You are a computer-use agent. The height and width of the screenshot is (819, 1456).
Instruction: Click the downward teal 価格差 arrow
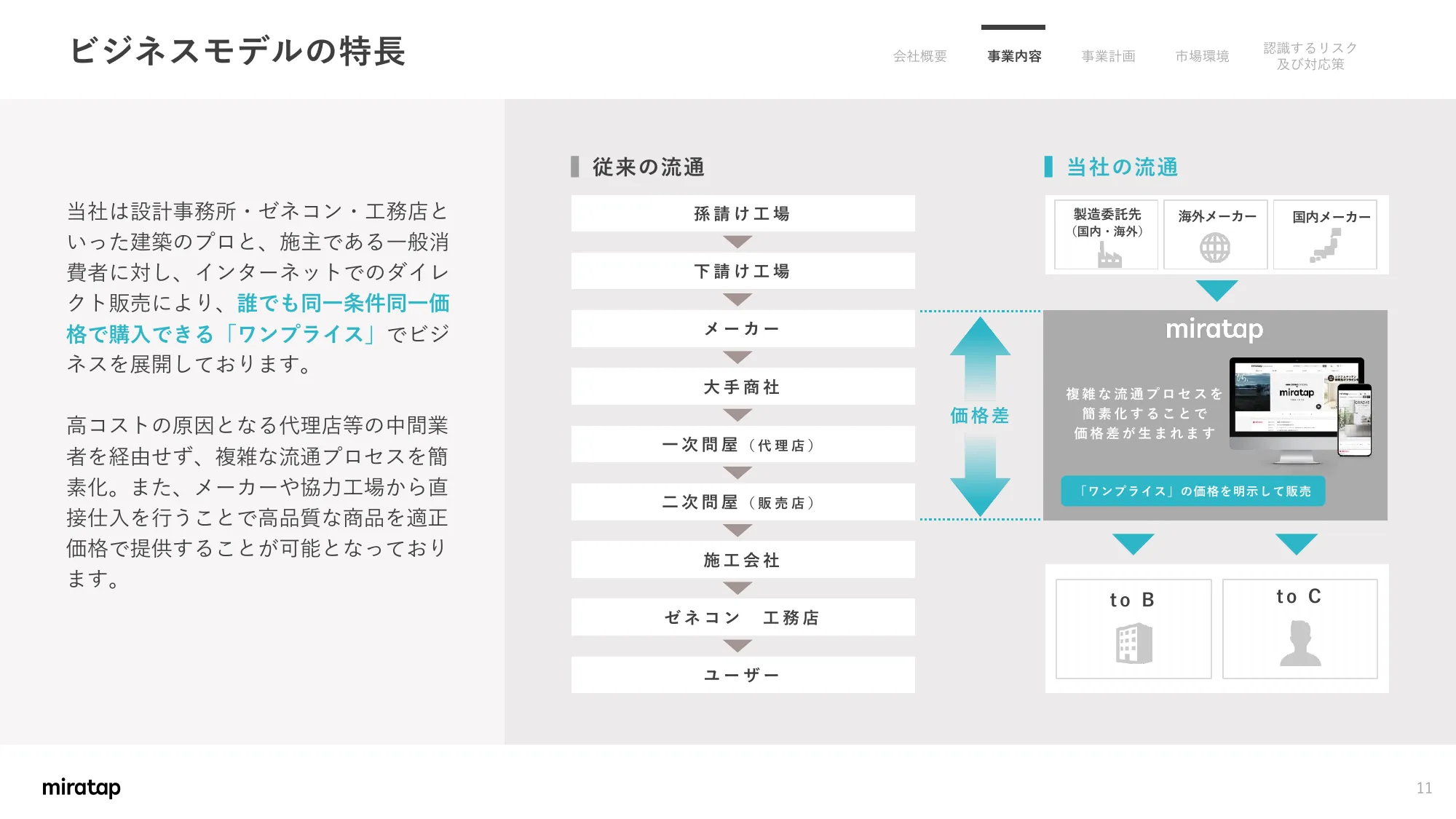point(980,475)
